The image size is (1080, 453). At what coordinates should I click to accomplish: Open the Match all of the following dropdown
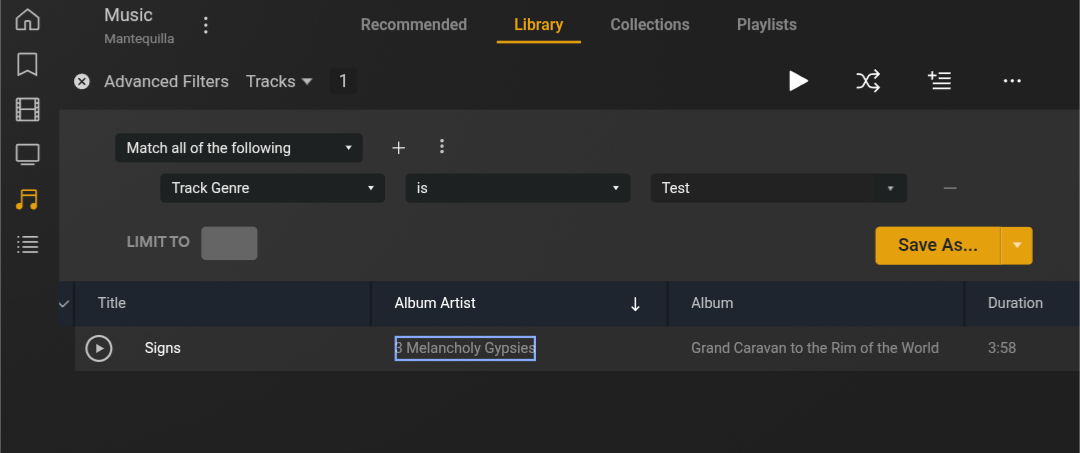pos(239,148)
